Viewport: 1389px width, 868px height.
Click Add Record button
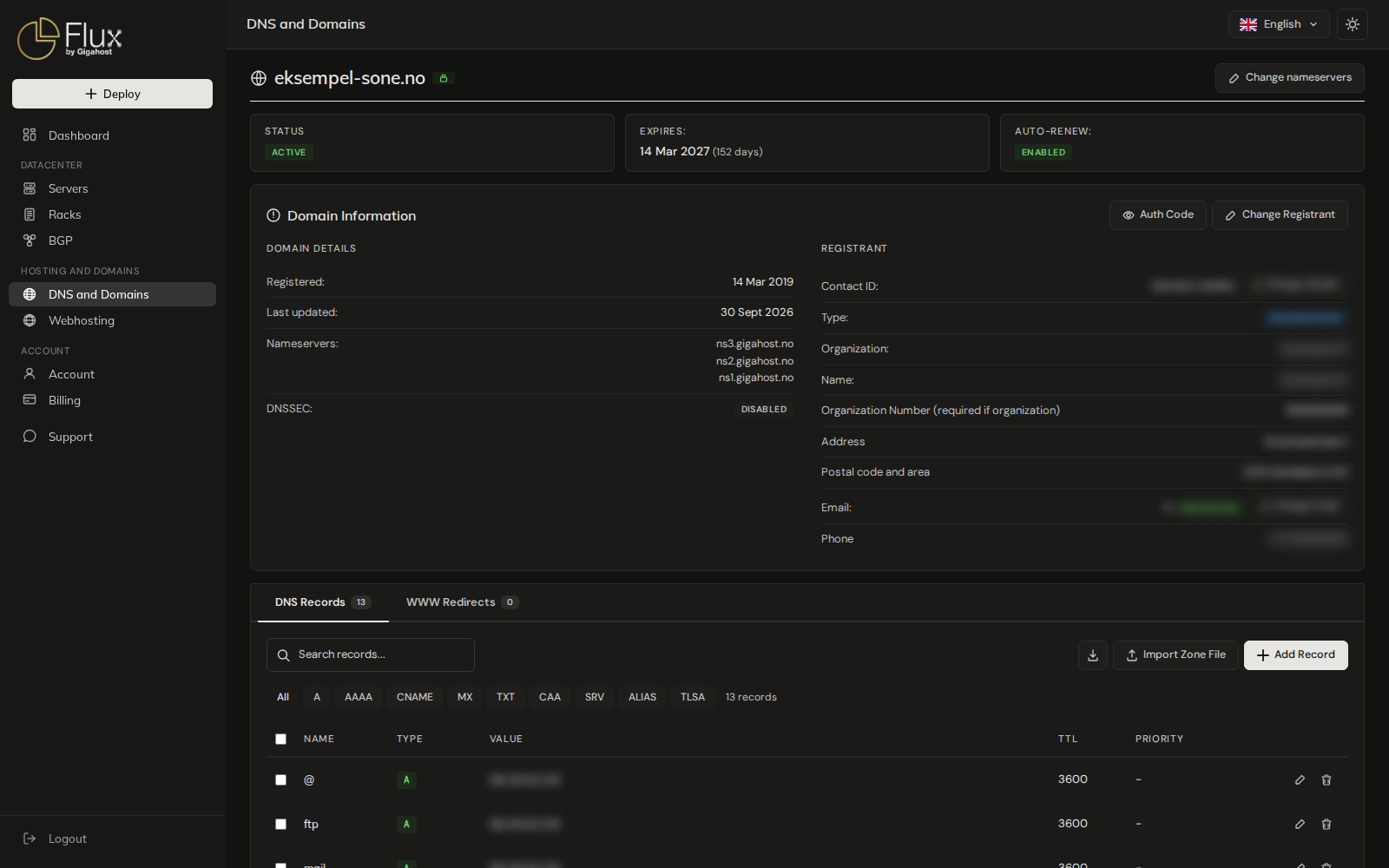coord(1296,655)
